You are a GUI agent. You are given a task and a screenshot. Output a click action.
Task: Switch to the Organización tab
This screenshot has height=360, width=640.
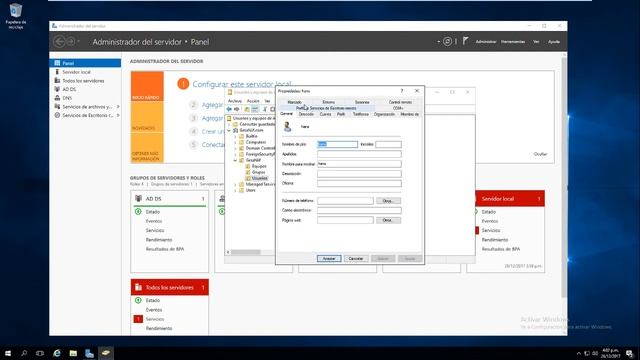384,114
